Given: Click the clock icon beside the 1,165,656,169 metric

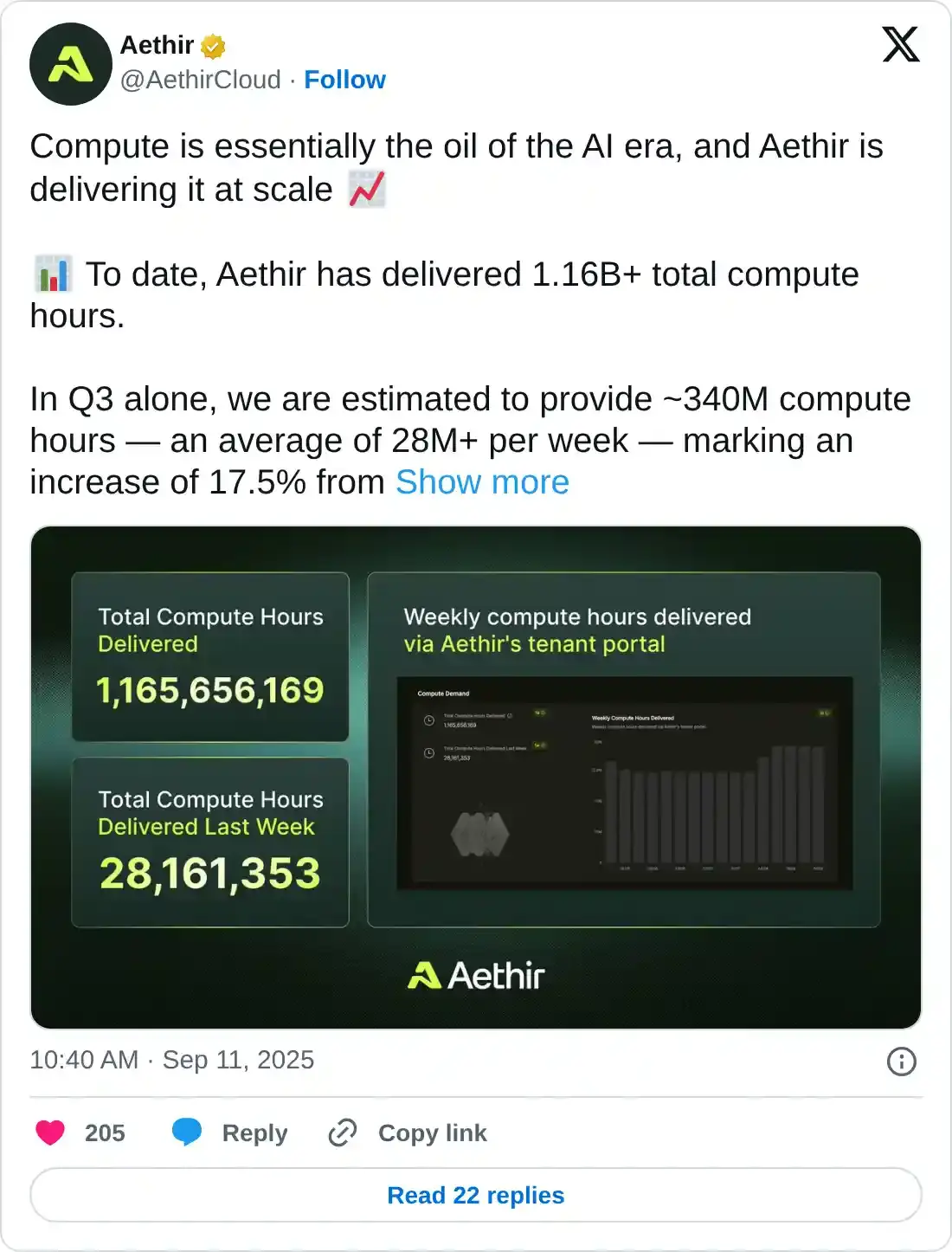Looking at the screenshot, I should pos(428,720).
